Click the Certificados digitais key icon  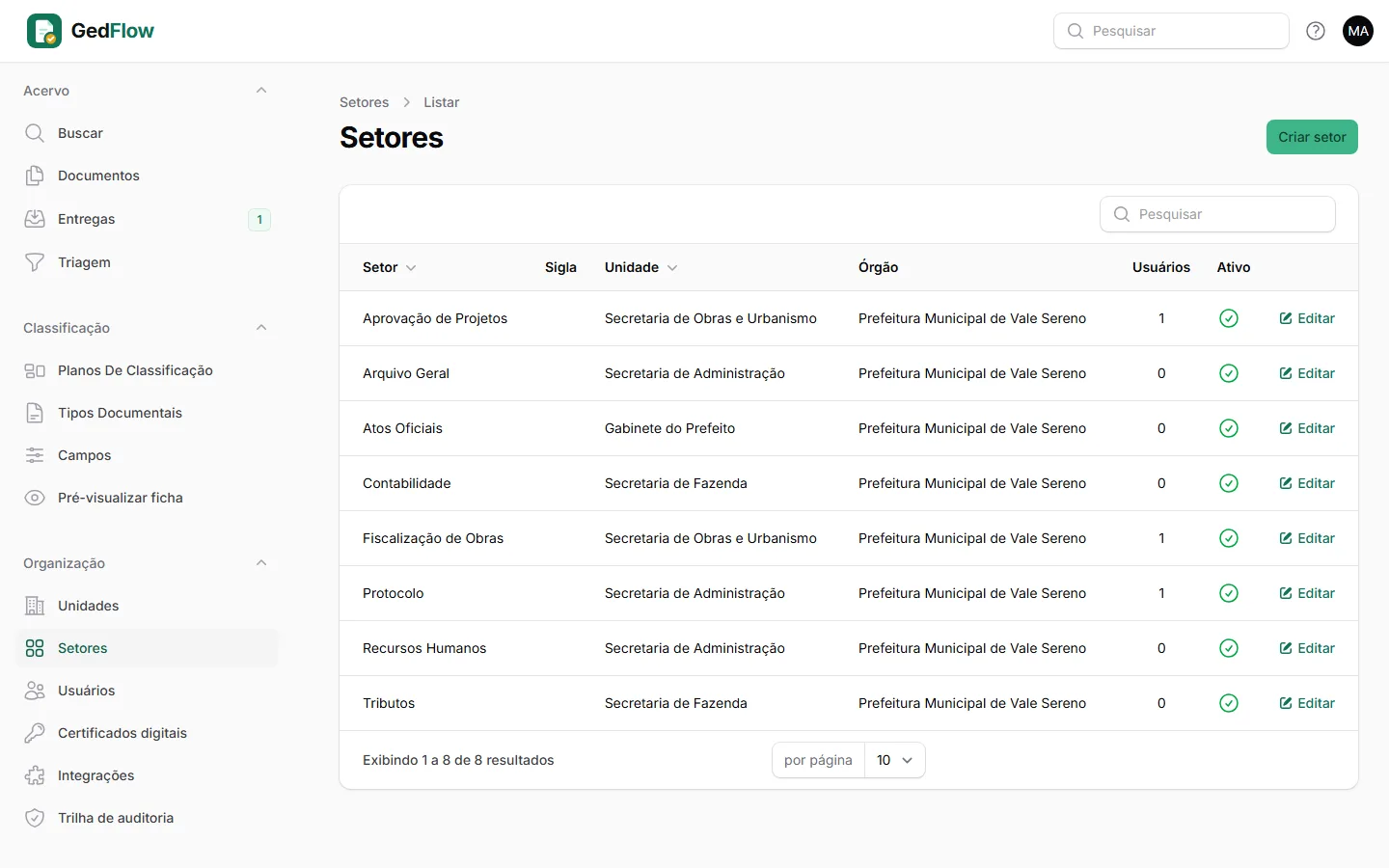(x=35, y=733)
